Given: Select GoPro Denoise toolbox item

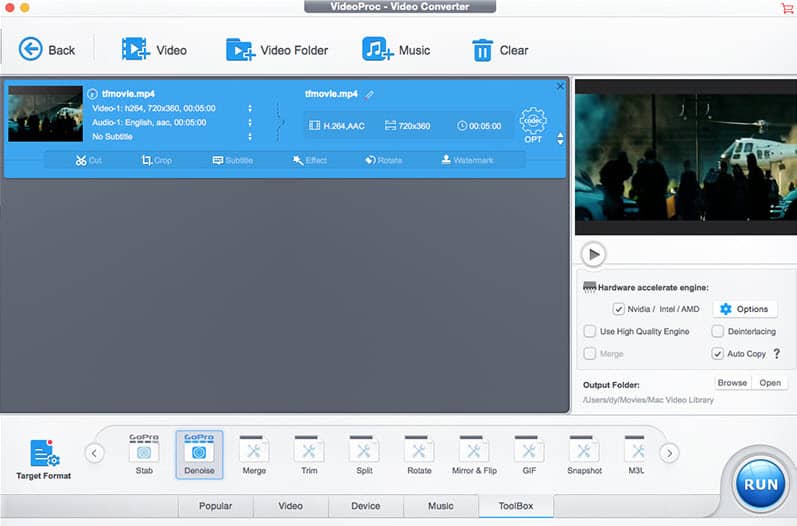Looking at the screenshot, I should [199, 454].
